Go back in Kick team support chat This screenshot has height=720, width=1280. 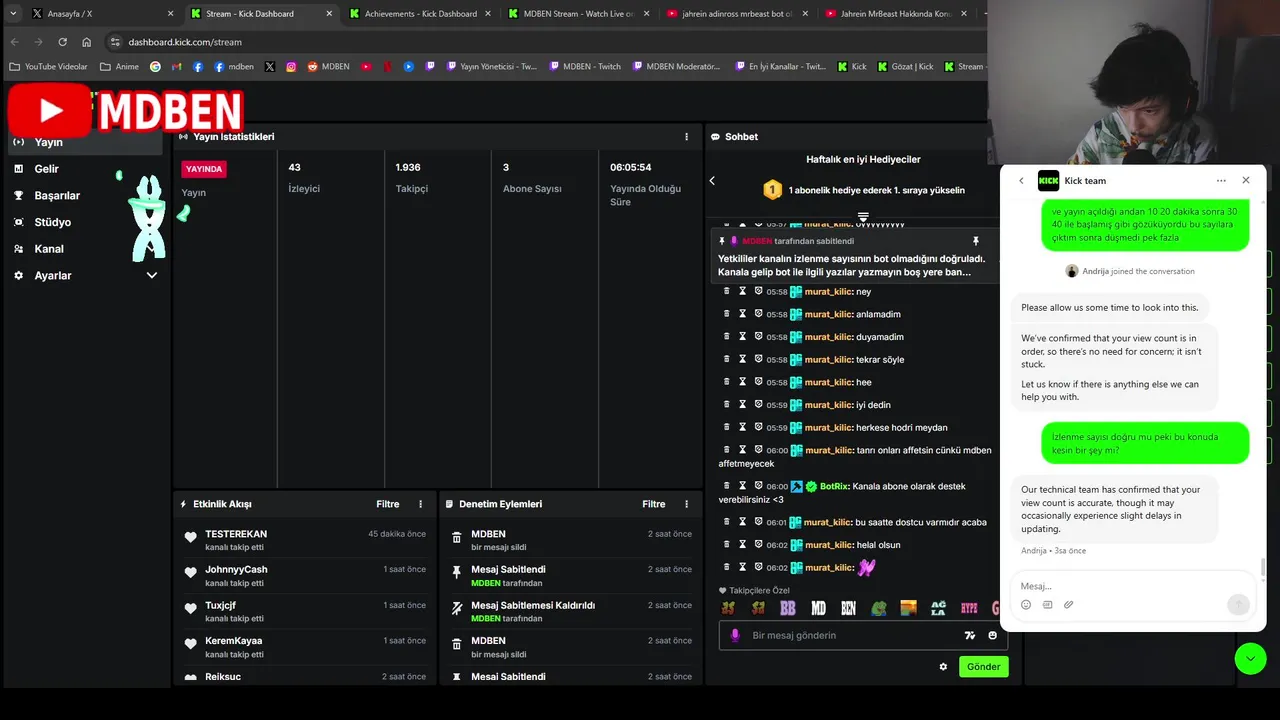pos(1021,181)
